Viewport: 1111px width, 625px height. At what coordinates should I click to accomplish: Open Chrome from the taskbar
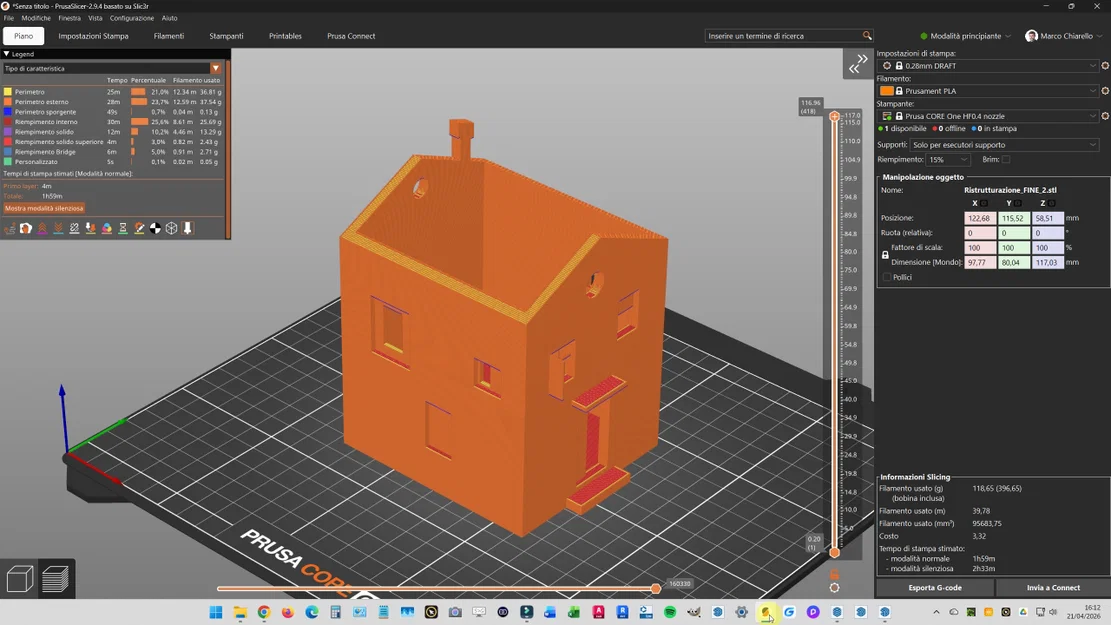264,612
